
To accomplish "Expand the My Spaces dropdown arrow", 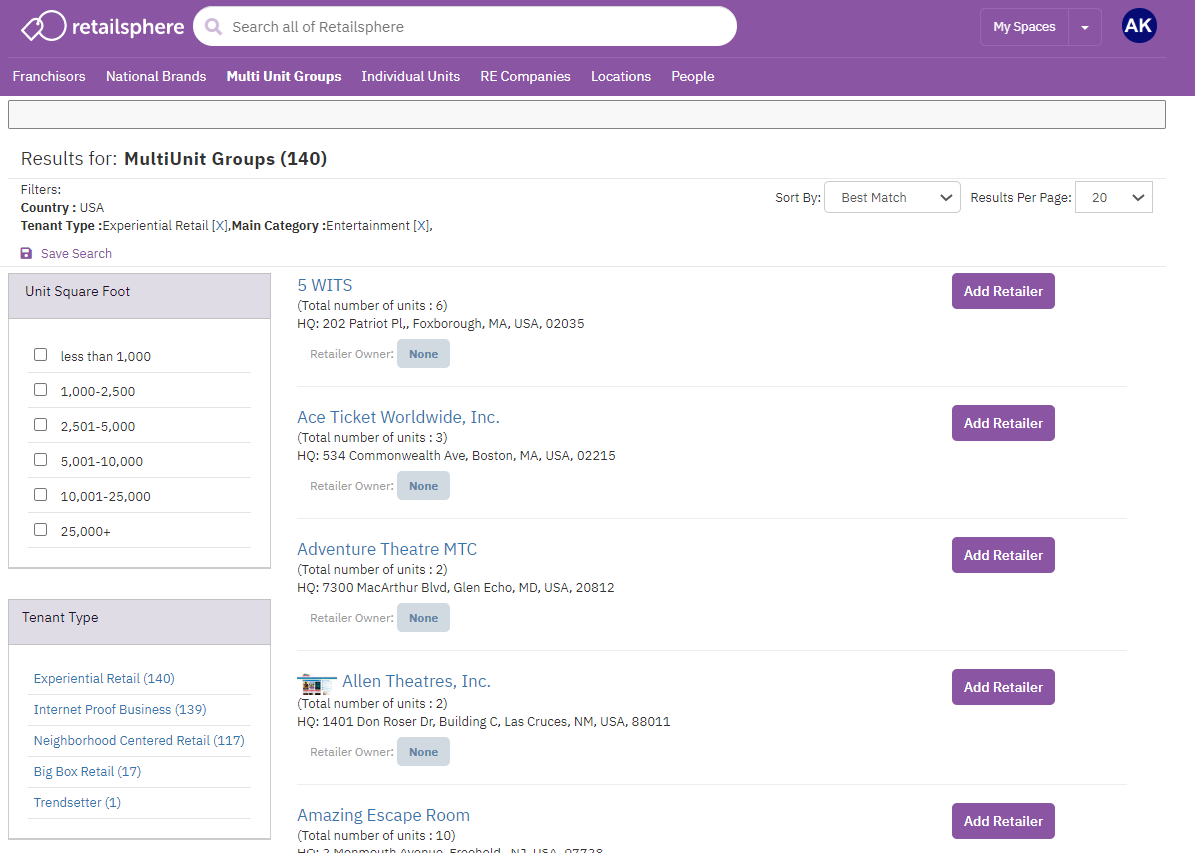I will pyautogui.click(x=1084, y=27).
